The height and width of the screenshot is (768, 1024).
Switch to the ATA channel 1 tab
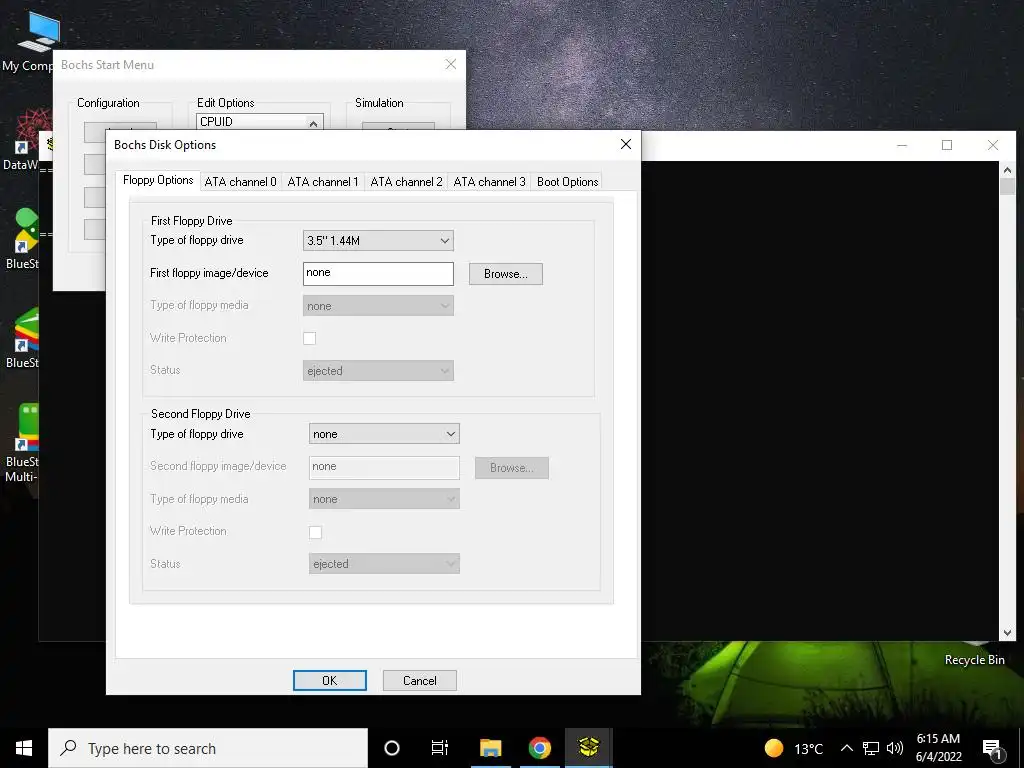click(x=323, y=182)
